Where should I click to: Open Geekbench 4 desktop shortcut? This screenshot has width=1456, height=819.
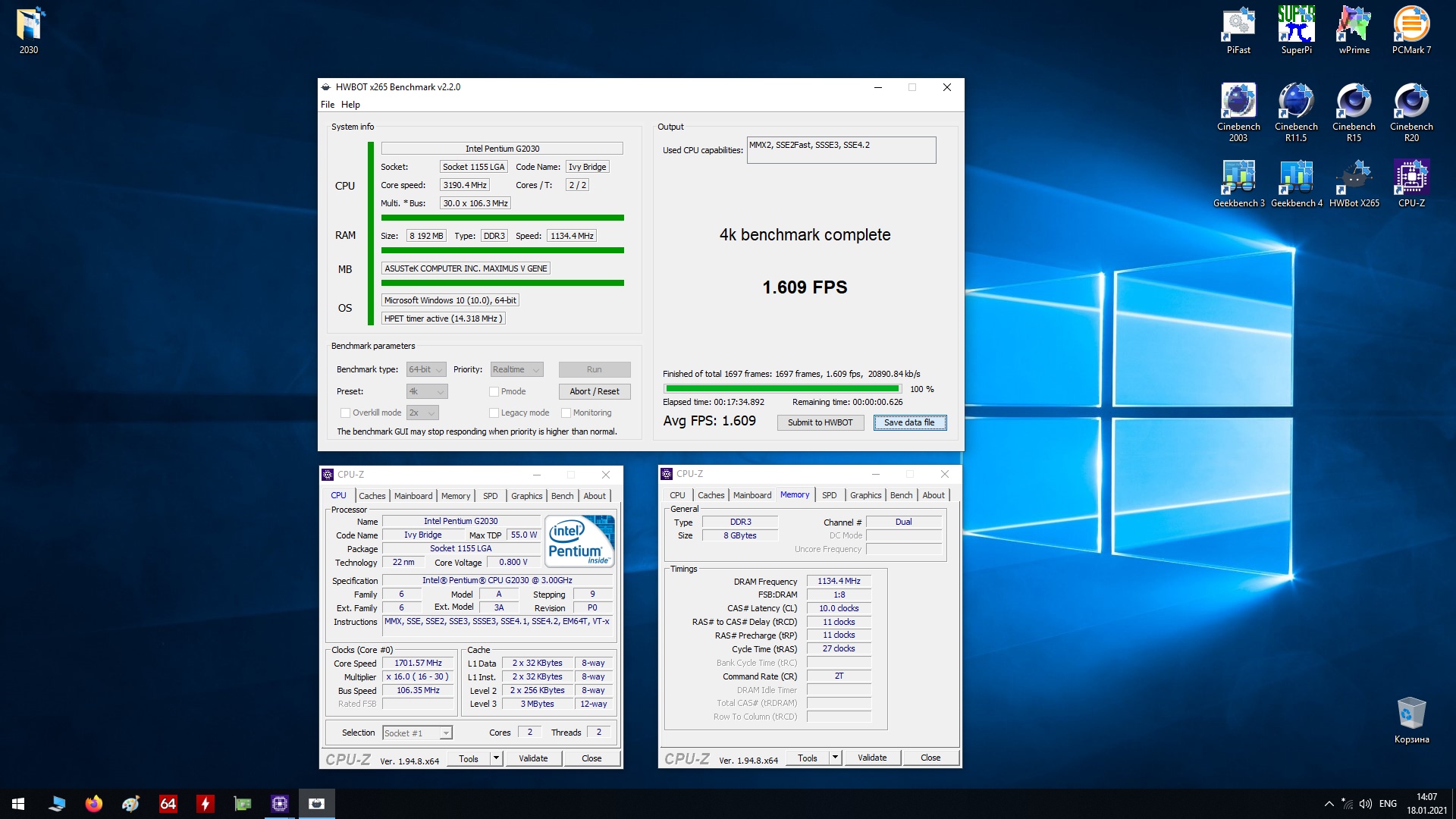coord(1296,184)
